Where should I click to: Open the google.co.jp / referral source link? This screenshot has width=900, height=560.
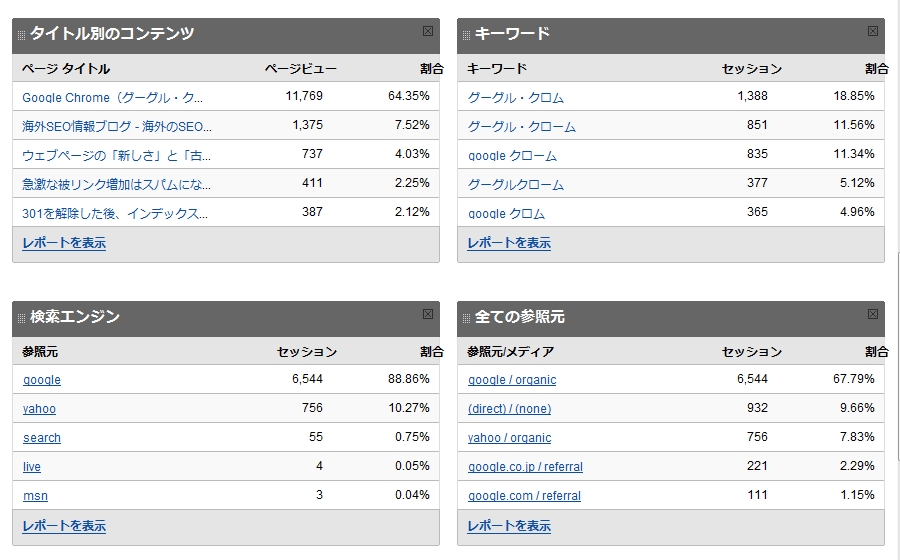525,467
